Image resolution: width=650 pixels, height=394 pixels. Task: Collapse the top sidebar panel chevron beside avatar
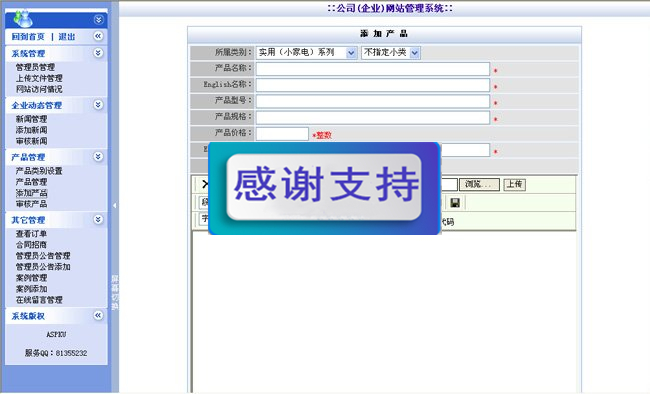coord(98,19)
